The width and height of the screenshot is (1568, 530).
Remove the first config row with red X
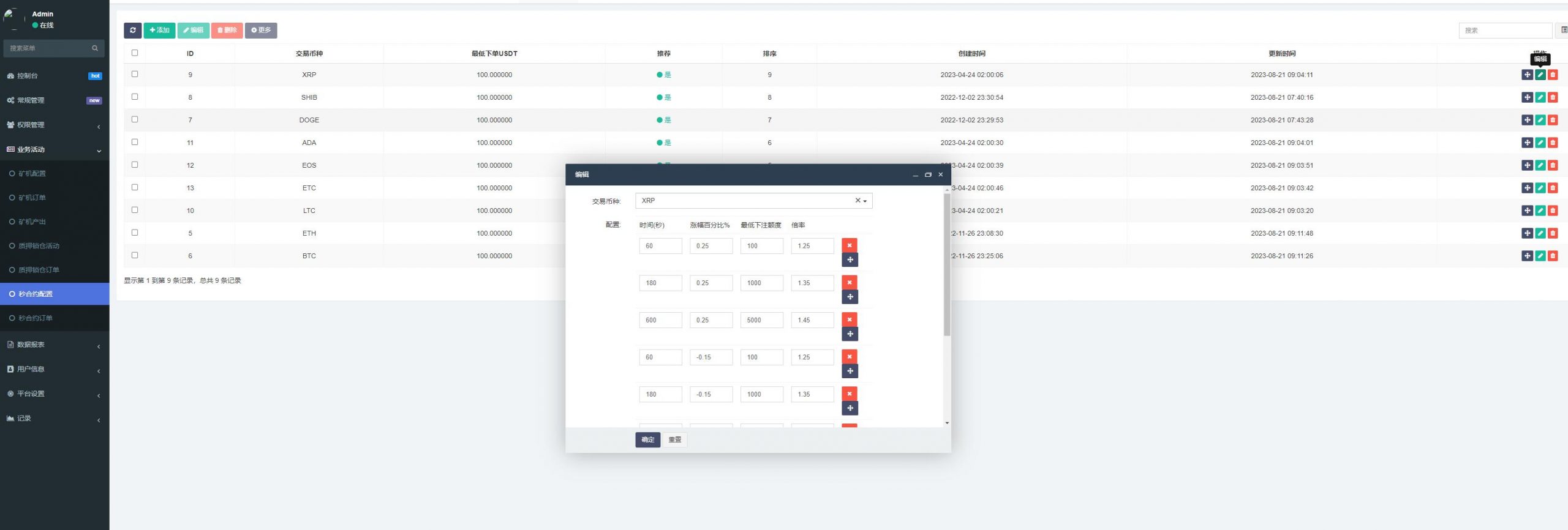[850, 245]
